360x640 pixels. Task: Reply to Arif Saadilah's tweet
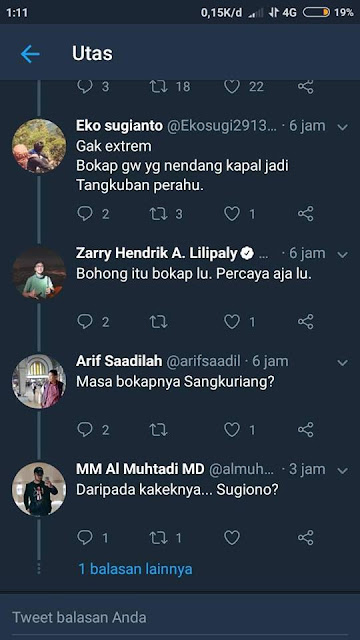(x=85, y=429)
